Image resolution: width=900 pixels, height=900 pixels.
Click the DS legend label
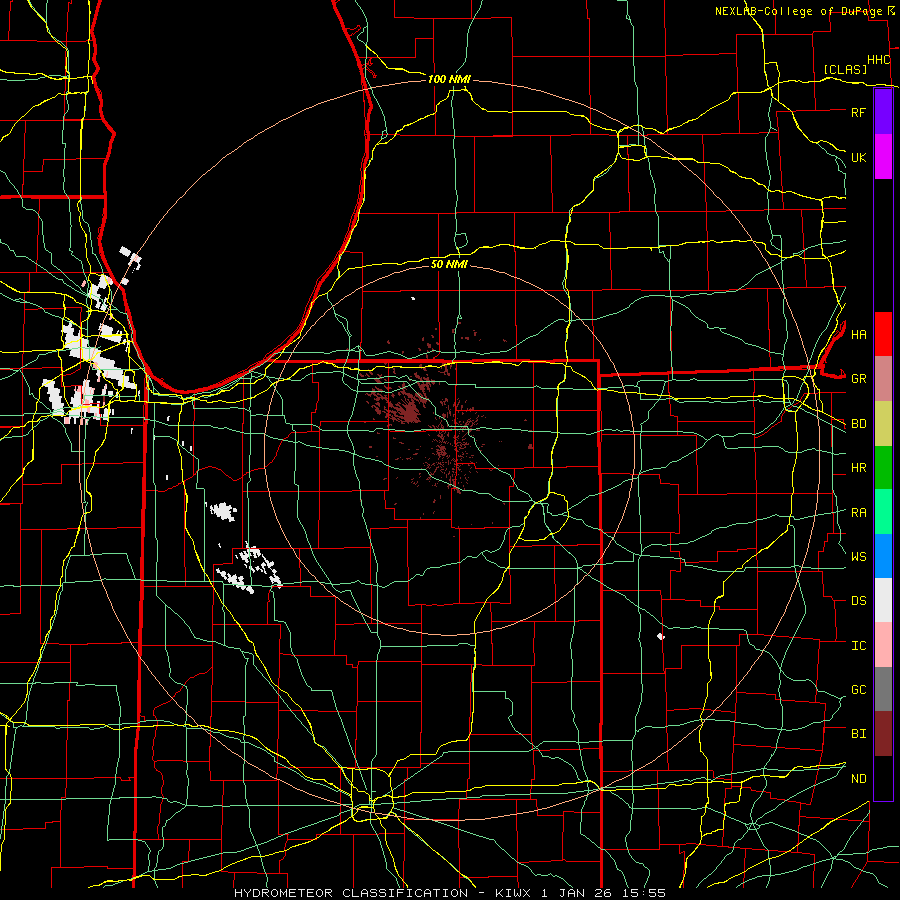coord(858,601)
